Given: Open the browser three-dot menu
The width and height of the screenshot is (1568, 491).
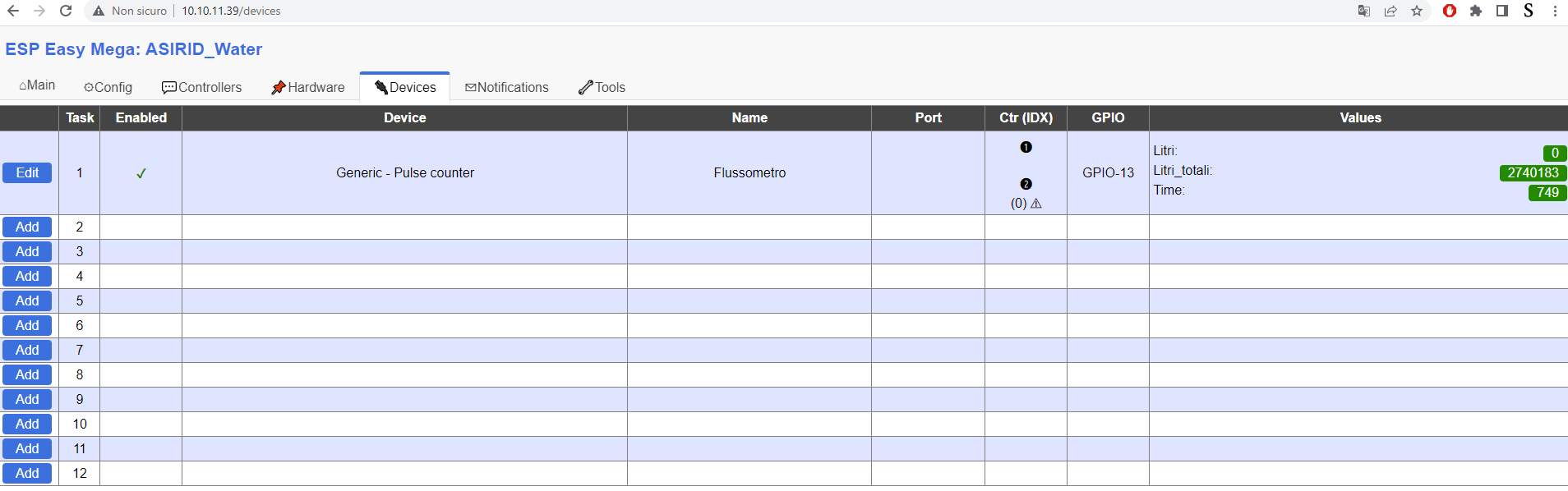Looking at the screenshot, I should 1555,11.
